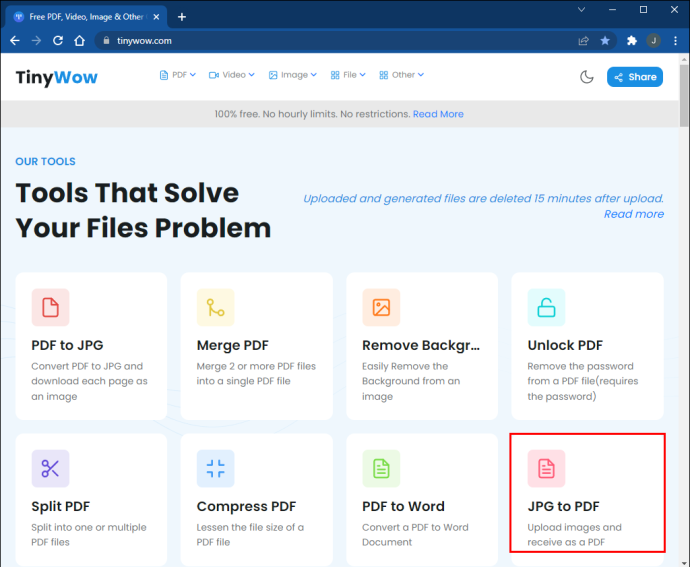
Task: Open the Split PDF card title
Action: coord(60,507)
